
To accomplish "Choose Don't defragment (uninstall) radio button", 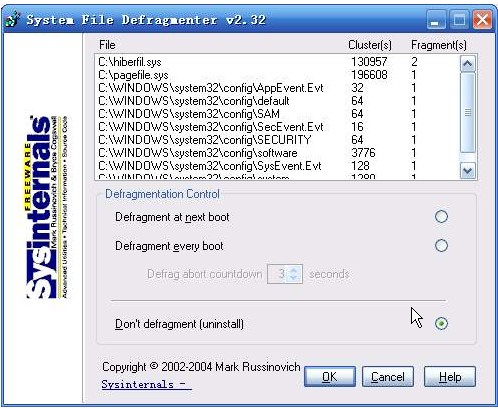I will point(441,323).
